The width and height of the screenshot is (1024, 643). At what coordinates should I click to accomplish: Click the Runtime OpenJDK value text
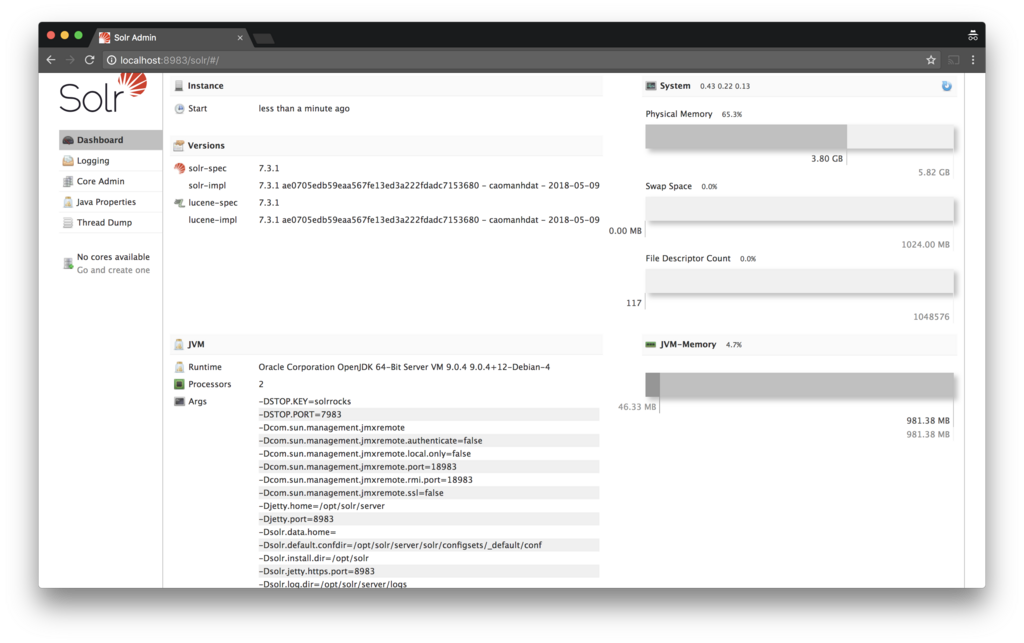pyautogui.click(x=404, y=367)
